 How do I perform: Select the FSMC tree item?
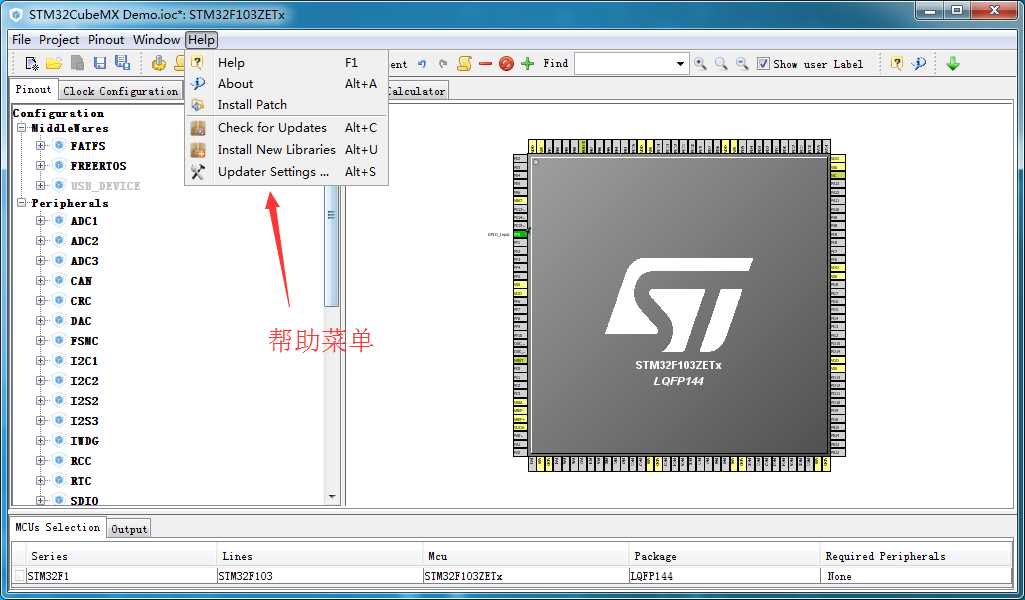[84, 341]
